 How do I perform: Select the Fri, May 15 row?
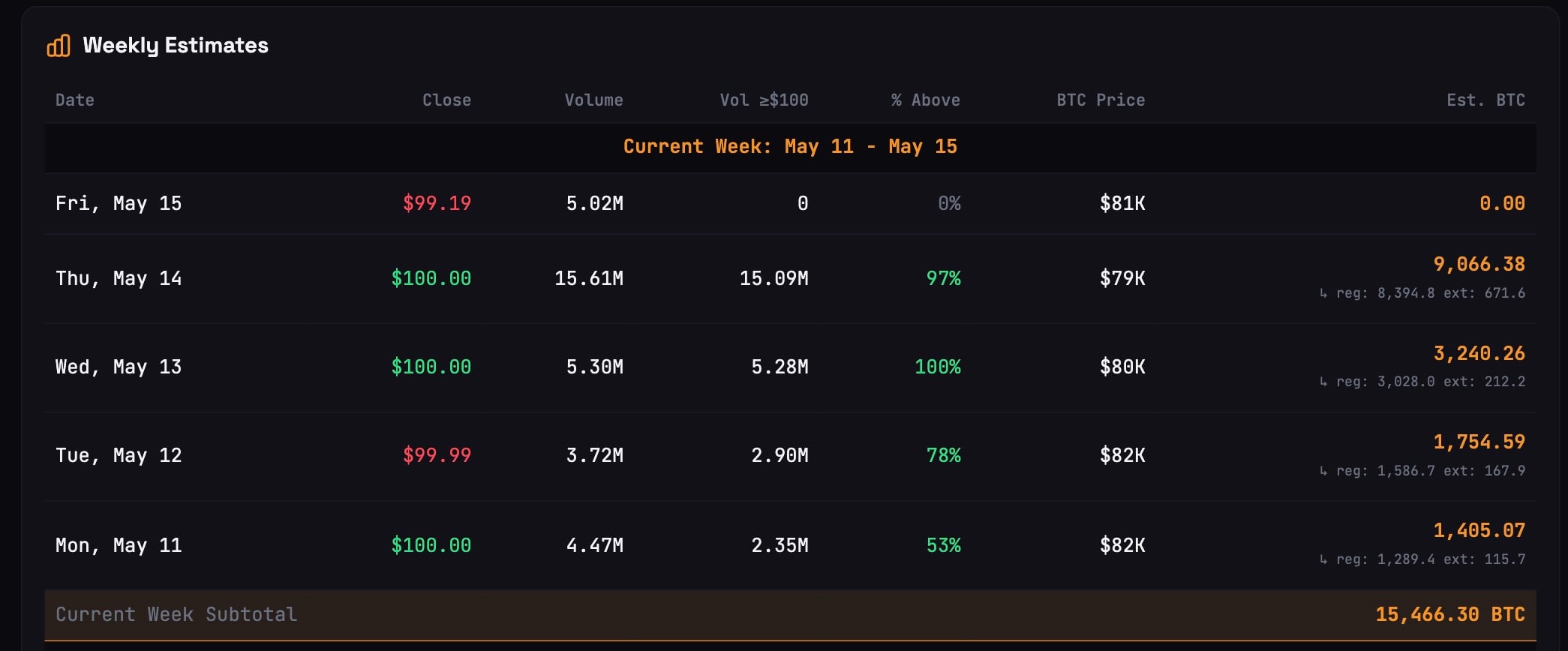[x=790, y=203]
